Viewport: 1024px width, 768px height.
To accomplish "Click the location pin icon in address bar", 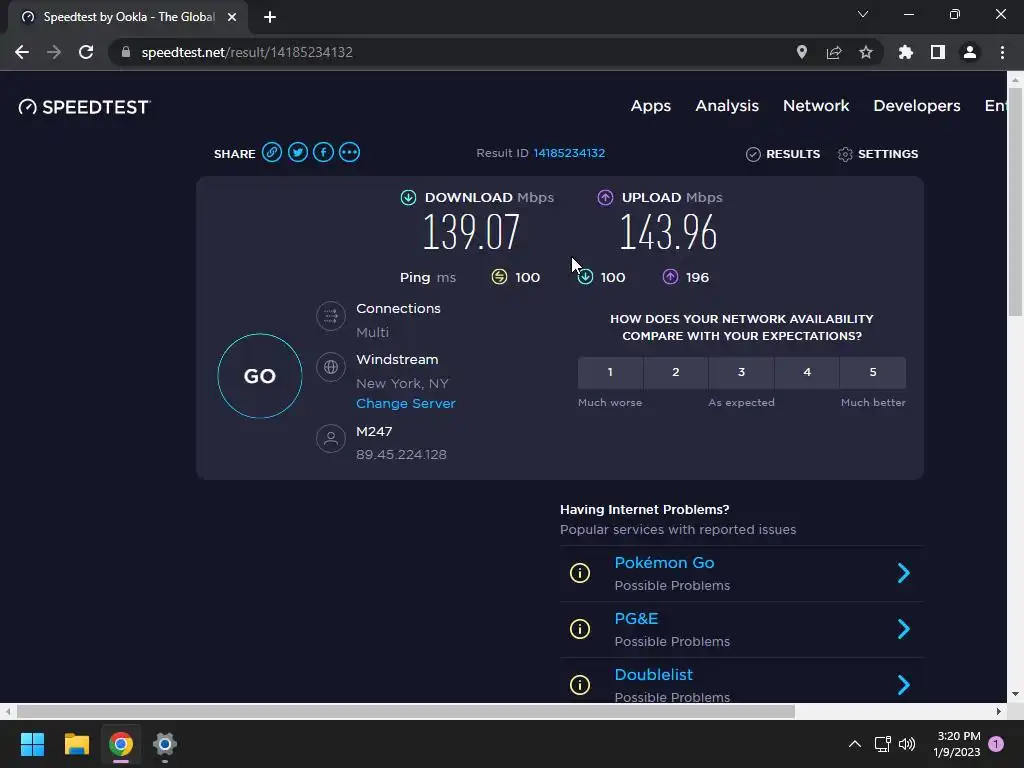I will click(x=802, y=52).
